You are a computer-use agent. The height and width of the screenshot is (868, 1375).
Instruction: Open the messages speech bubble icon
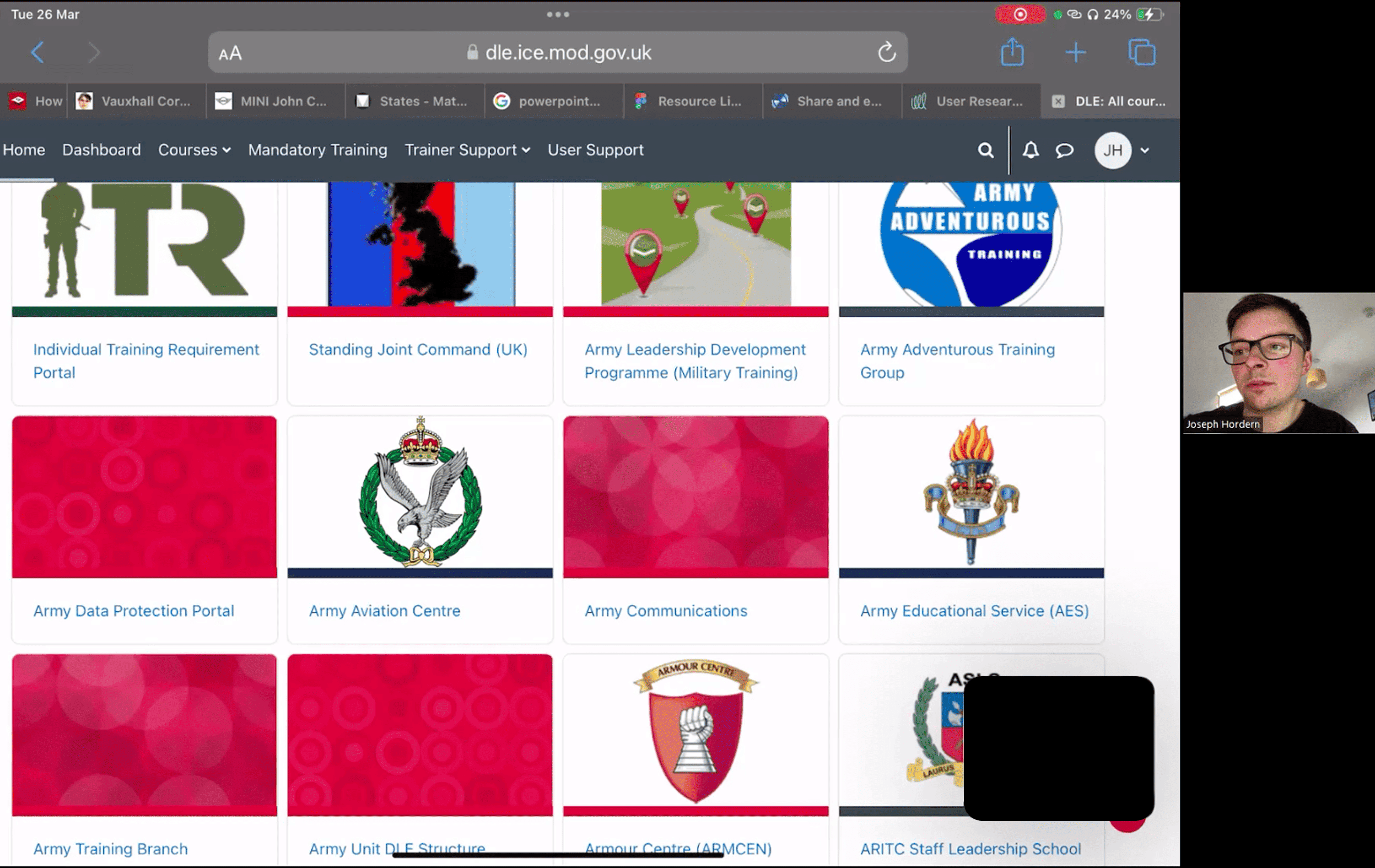pos(1064,150)
